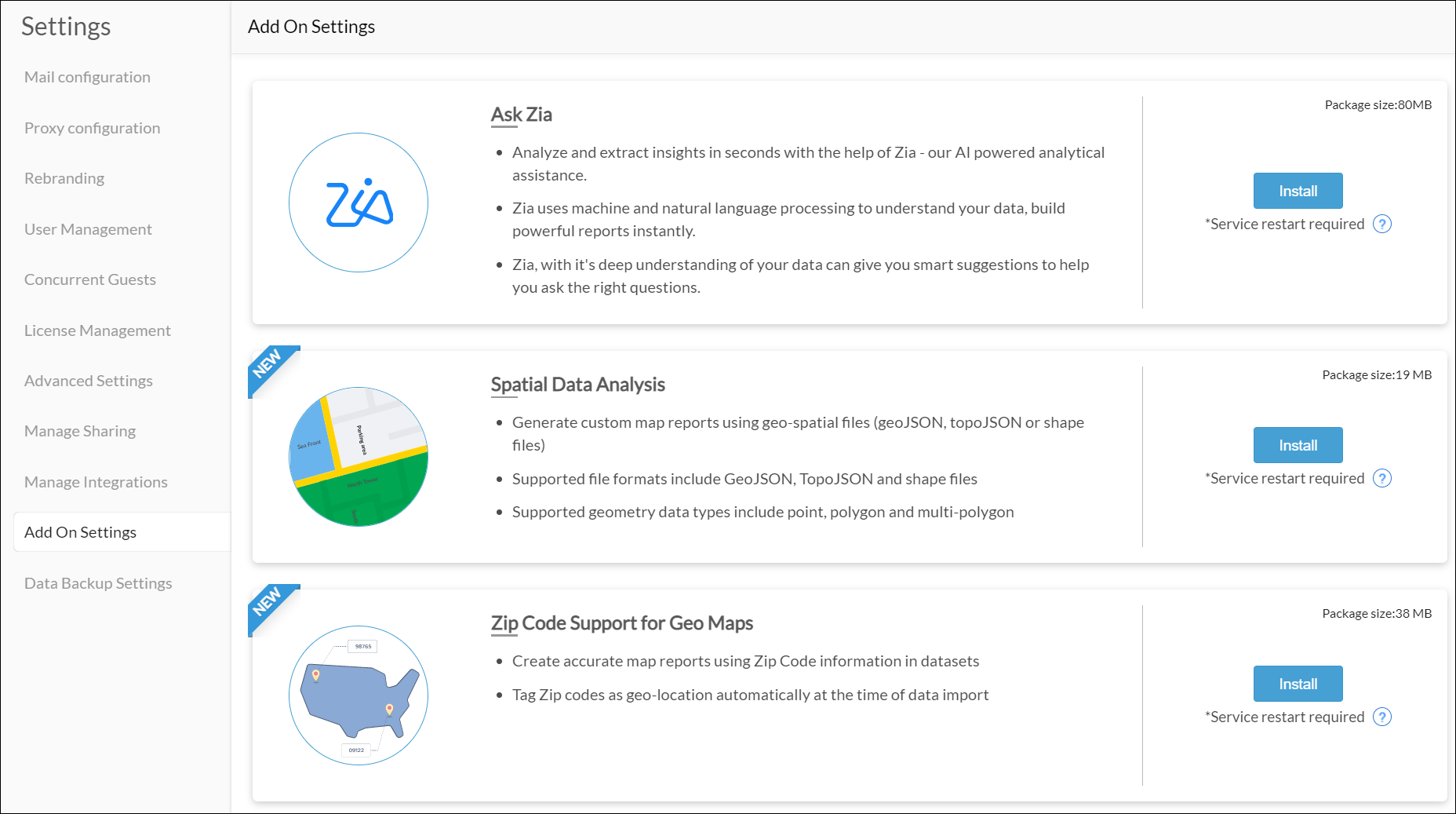
Task: Open help tooltip beside Spatial Data Analysis restart note
Action: 1382,478
